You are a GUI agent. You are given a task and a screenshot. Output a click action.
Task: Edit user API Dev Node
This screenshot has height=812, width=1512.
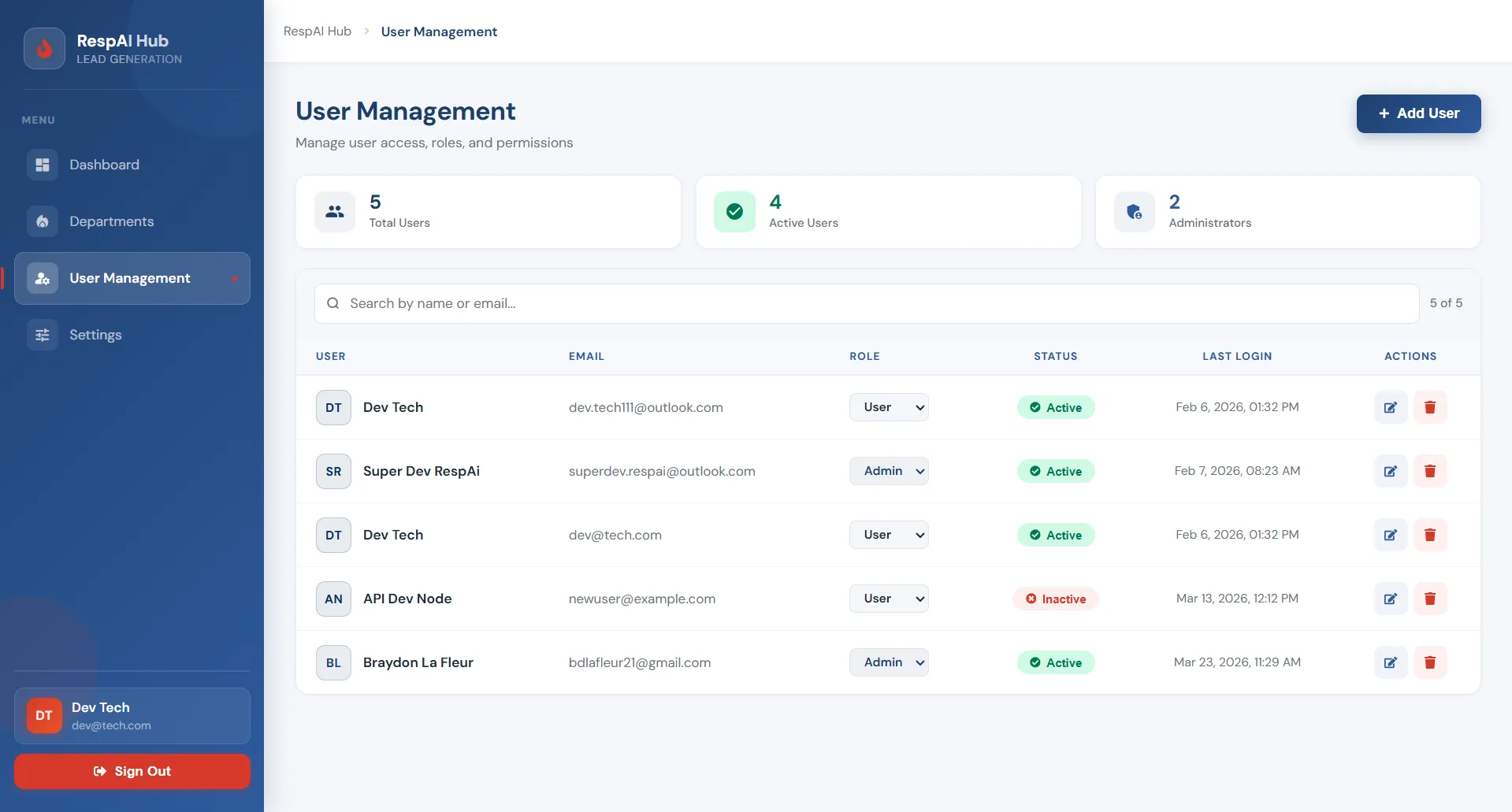tap(1391, 599)
